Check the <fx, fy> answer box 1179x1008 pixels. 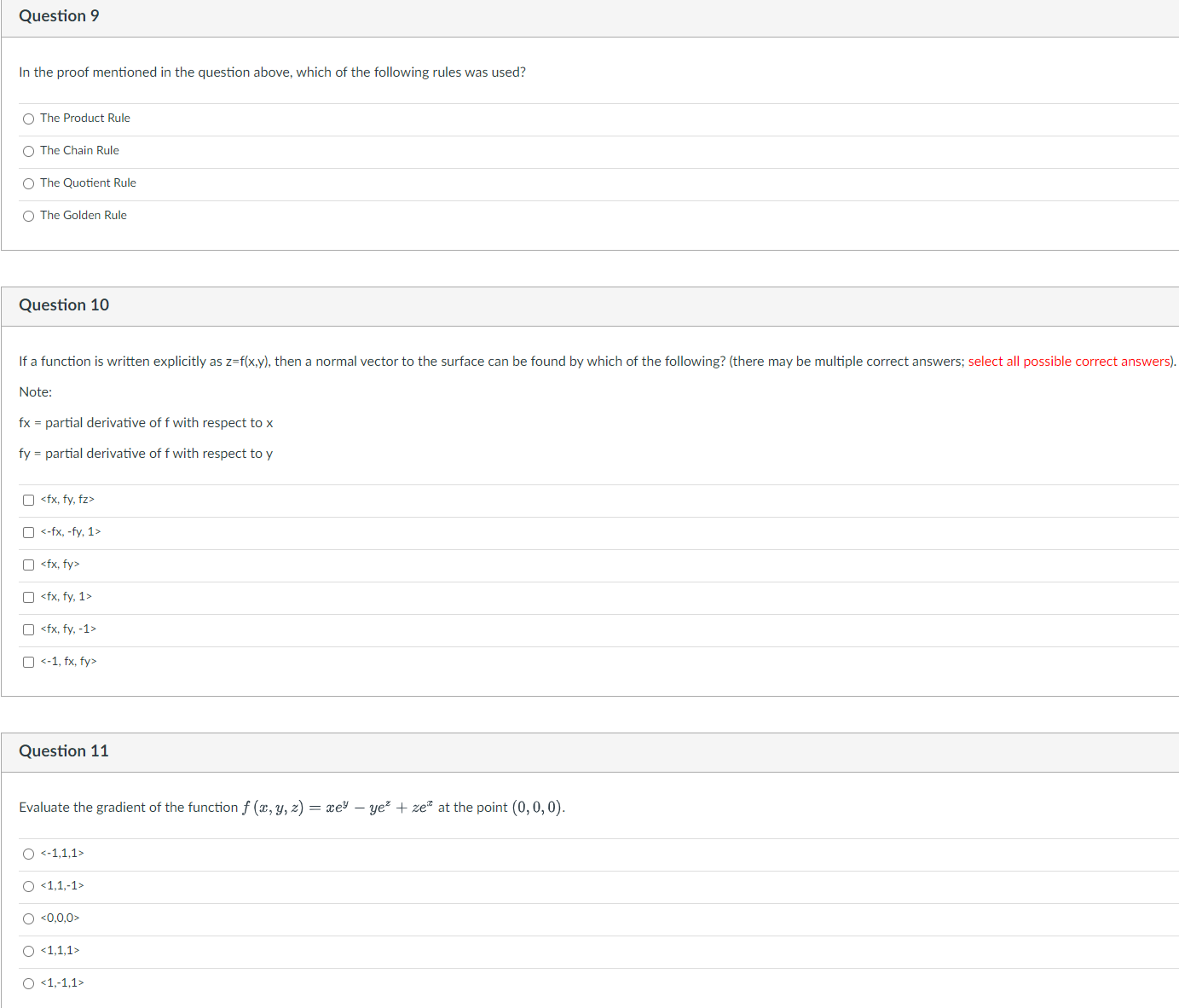28,565
